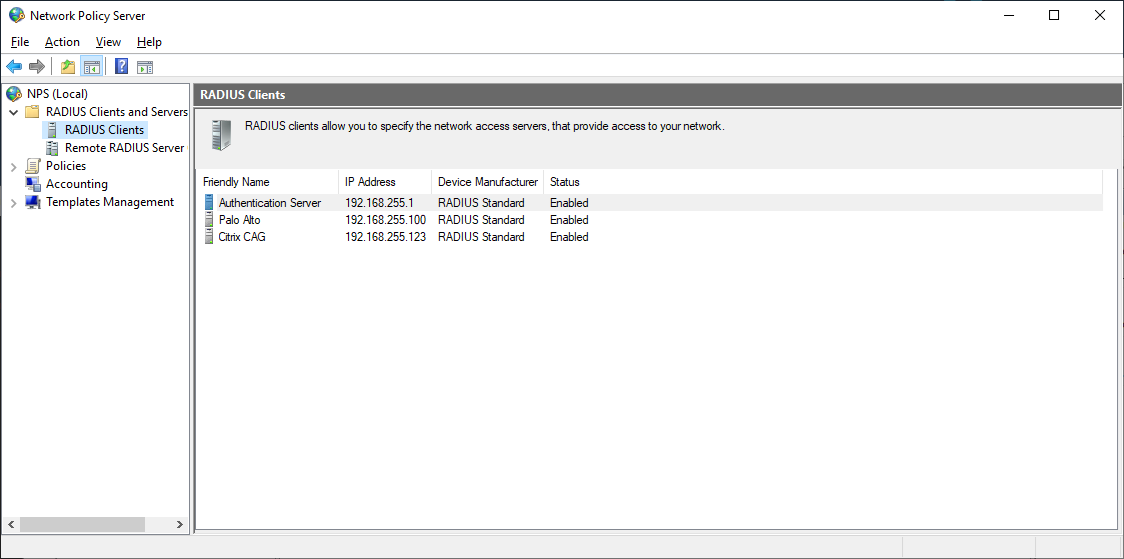The width and height of the screenshot is (1124, 559).
Task: Select RADIUS Clients and Servers tree item
Action: (117, 112)
